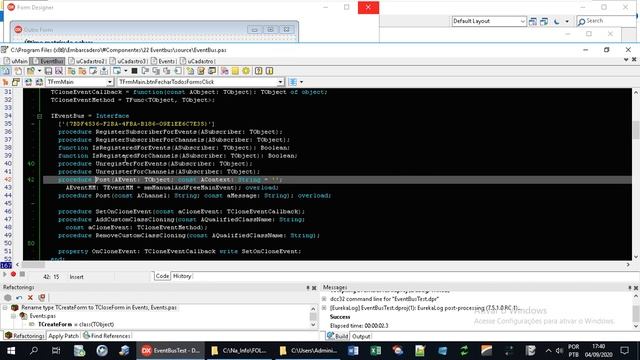
Task: Click the add file to project icon
Action: coord(71,71)
